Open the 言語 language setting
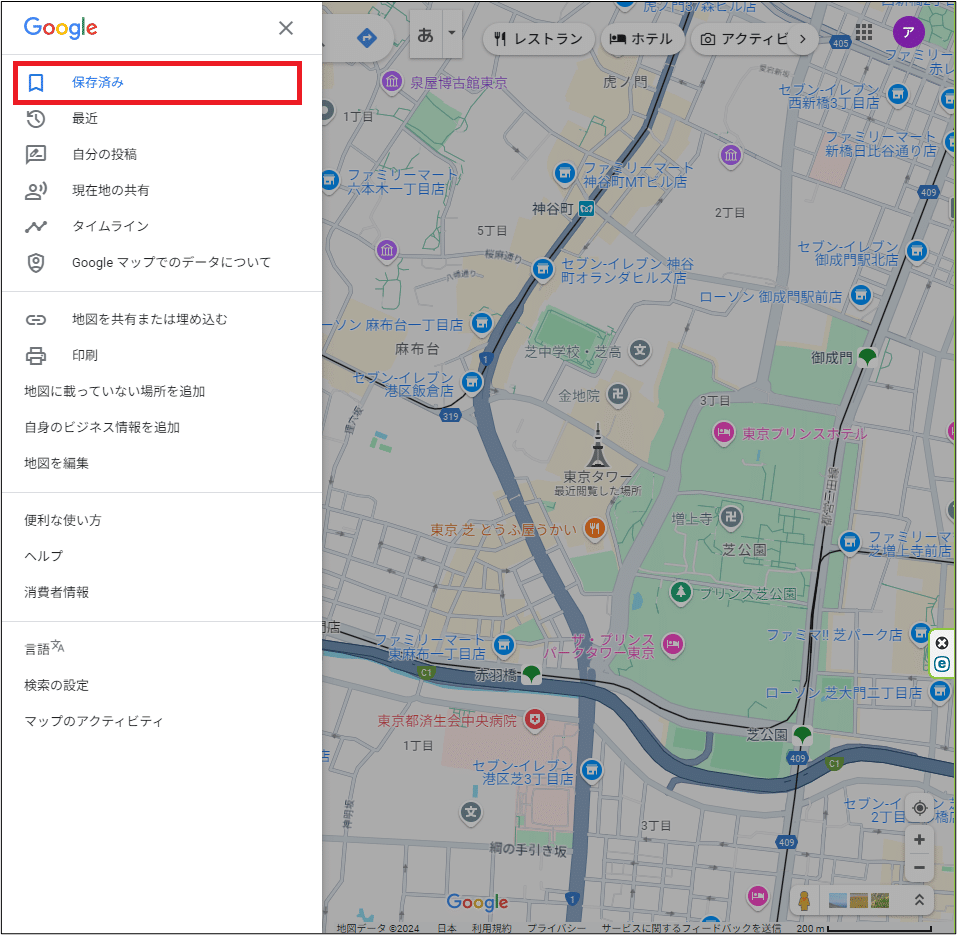 pyautogui.click(x=44, y=648)
